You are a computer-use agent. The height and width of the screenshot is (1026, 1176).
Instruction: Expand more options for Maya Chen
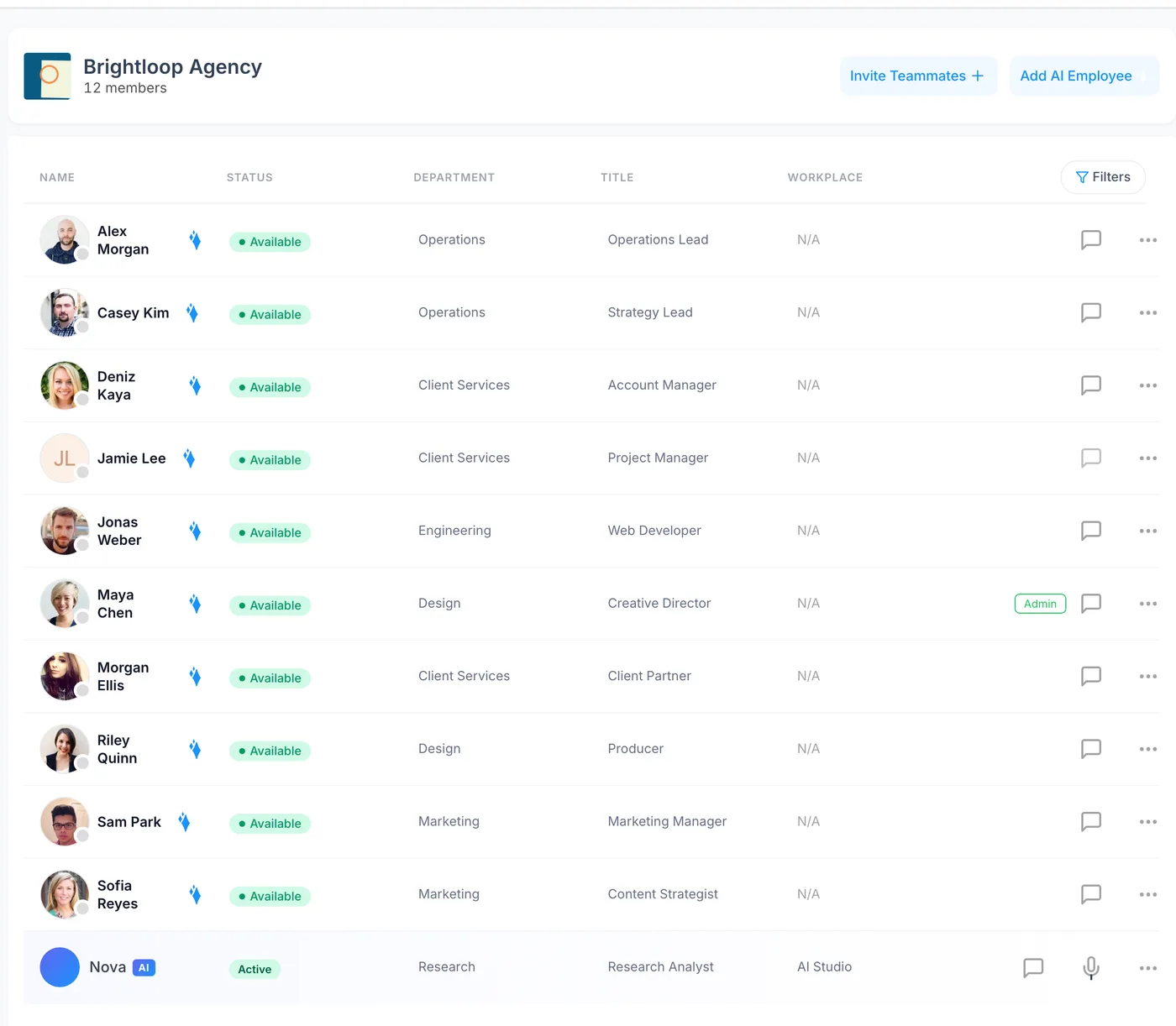[1148, 604]
